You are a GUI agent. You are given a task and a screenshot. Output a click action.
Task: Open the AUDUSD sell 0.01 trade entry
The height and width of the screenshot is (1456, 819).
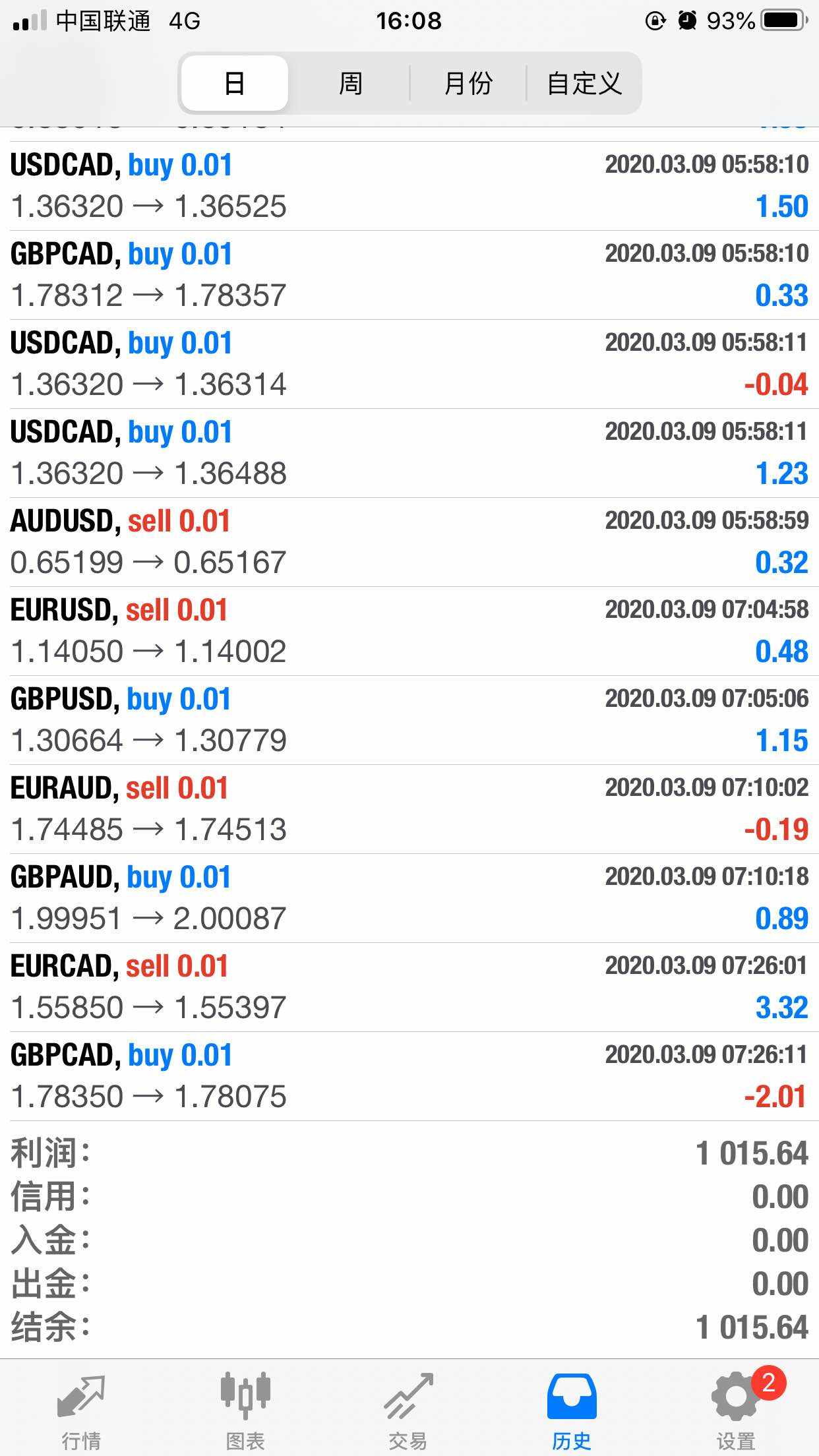pyautogui.click(x=409, y=542)
